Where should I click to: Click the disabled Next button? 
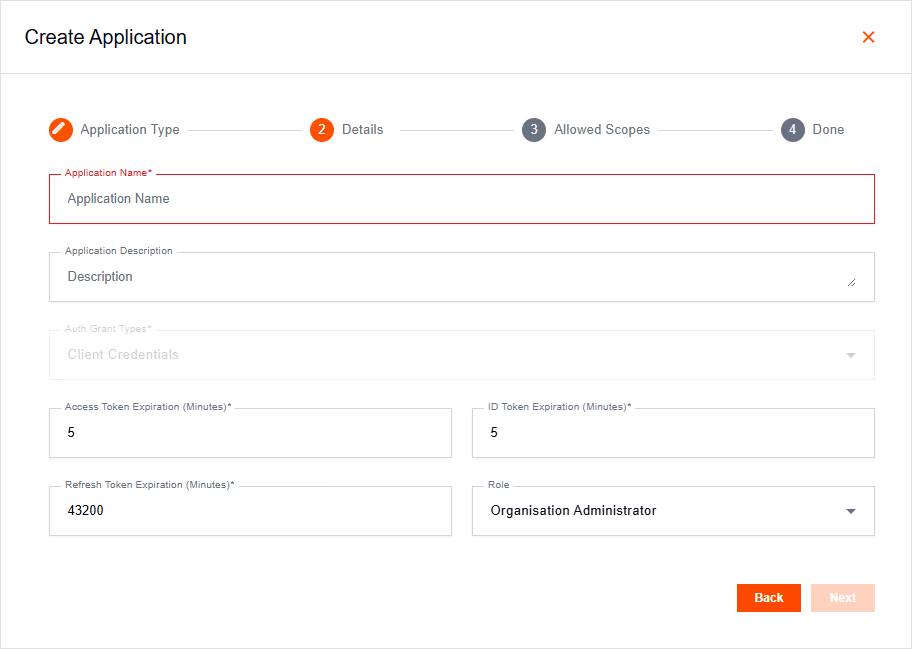(x=843, y=598)
